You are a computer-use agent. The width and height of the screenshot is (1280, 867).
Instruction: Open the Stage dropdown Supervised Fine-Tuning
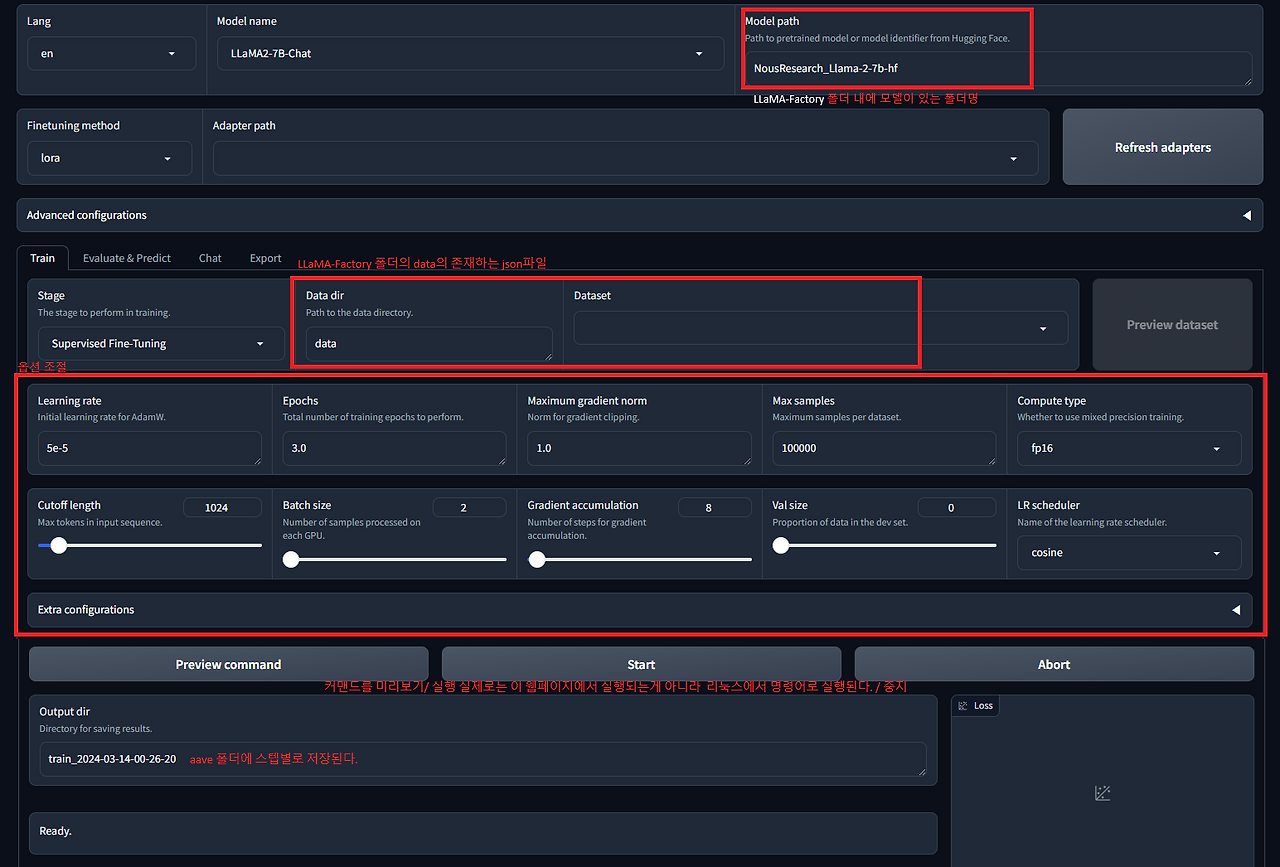pyautogui.click(x=160, y=343)
